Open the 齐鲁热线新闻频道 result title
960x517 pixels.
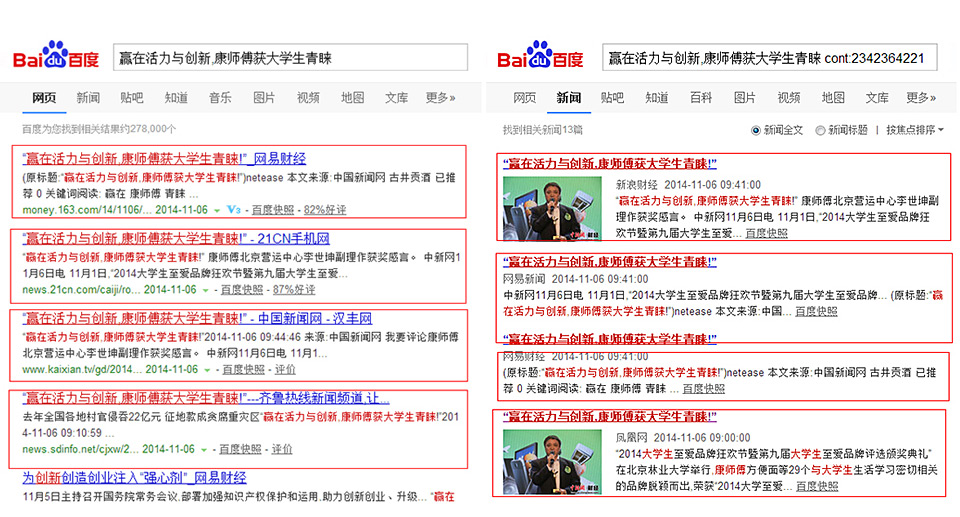pyautogui.click(x=206, y=398)
